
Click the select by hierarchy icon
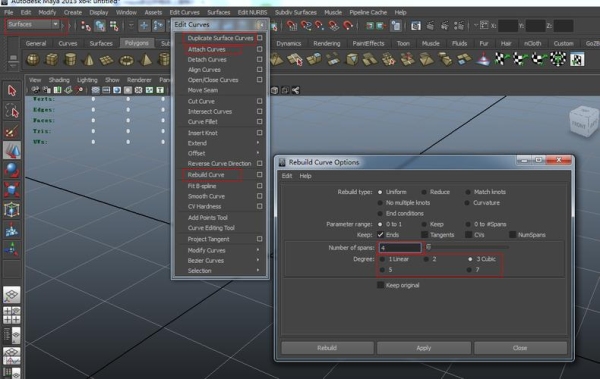pos(86,26)
